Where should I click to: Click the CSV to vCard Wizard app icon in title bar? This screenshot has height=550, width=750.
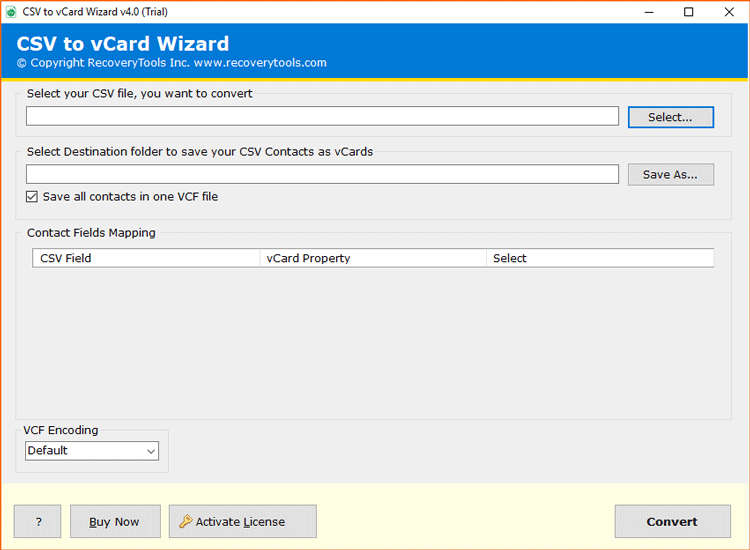click(x=11, y=12)
